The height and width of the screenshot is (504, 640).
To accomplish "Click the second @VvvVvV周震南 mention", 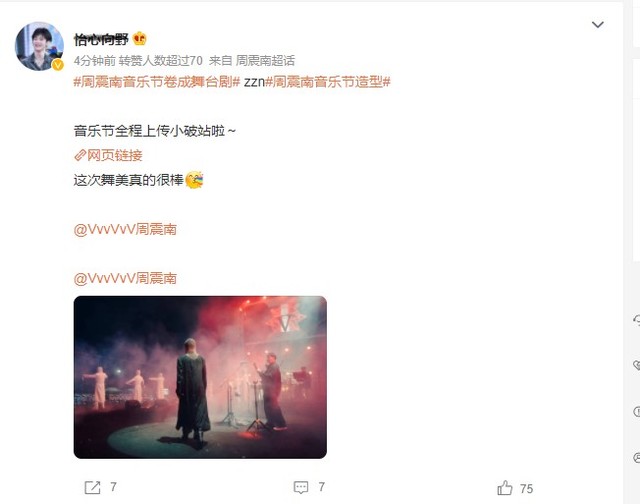I will pyautogui.click(x=125, y=278).
